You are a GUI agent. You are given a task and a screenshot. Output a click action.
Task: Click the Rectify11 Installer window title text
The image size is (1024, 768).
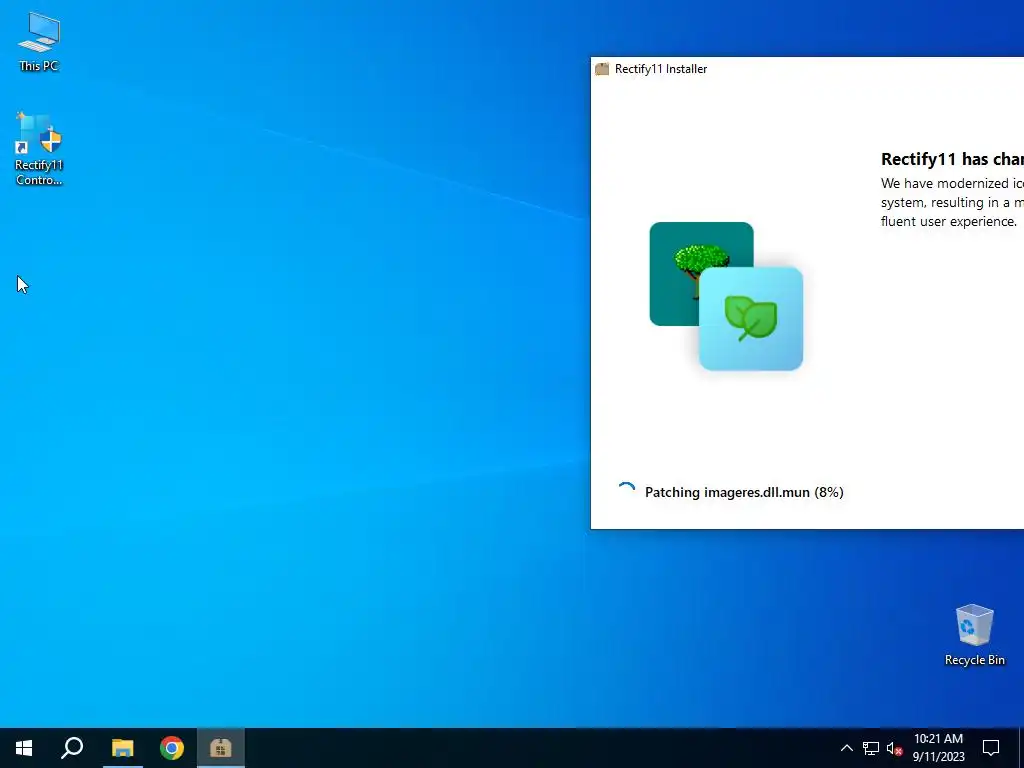661,69
